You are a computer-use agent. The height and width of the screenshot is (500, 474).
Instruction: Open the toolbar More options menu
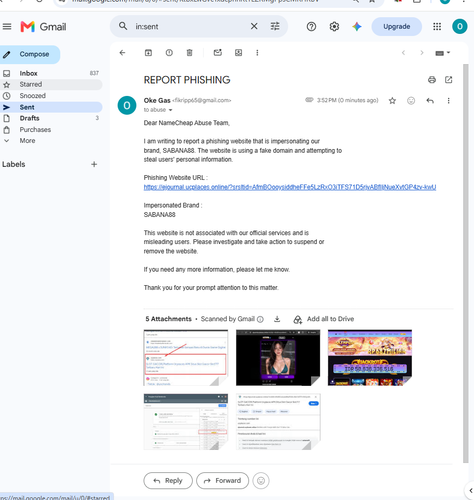coord(257,53)
